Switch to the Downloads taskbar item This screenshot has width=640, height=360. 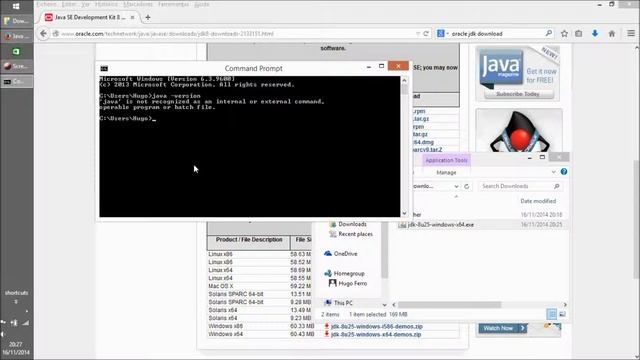[x=17, y=21]
